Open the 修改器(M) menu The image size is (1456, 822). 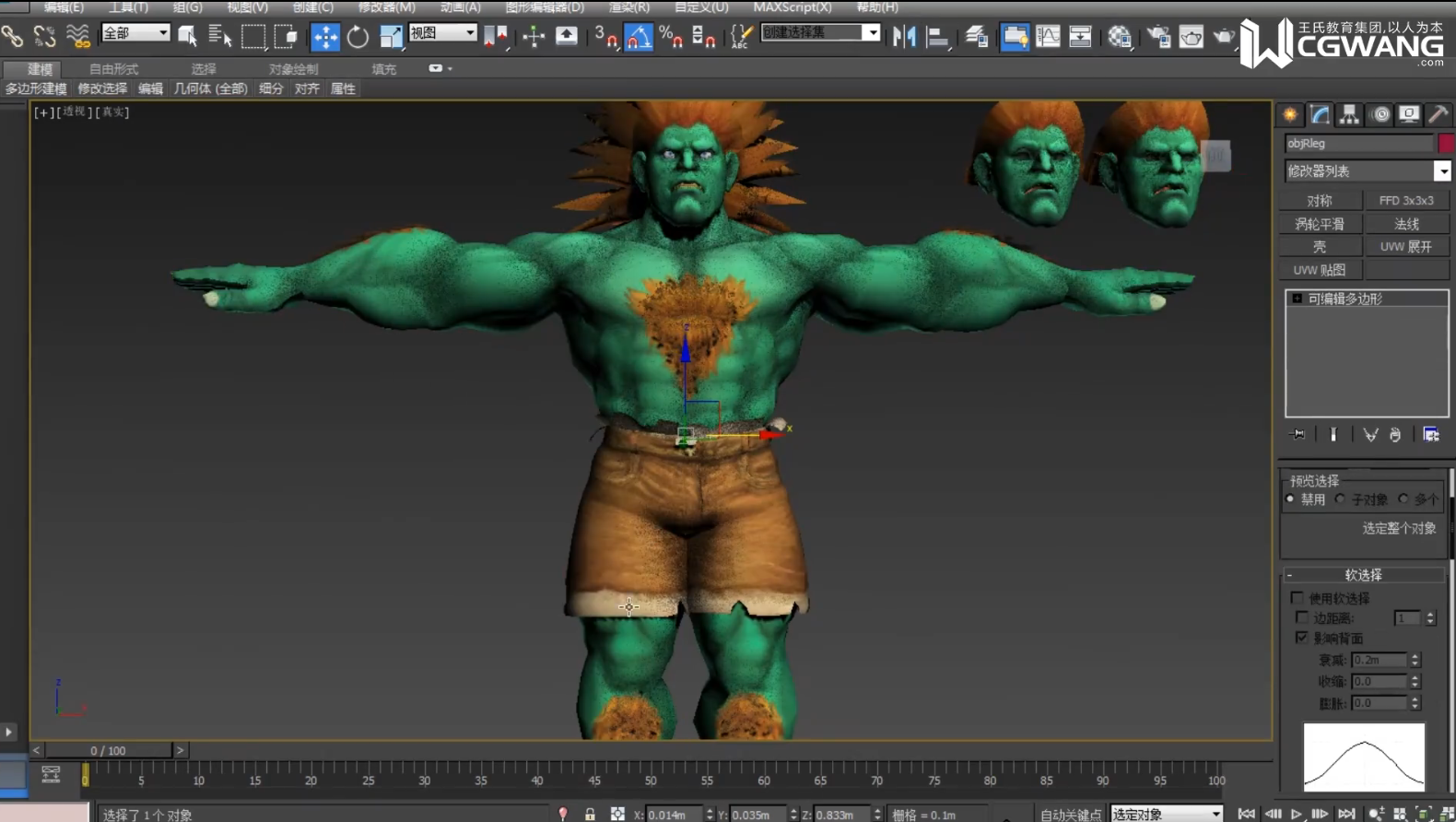tap(387, 7)
